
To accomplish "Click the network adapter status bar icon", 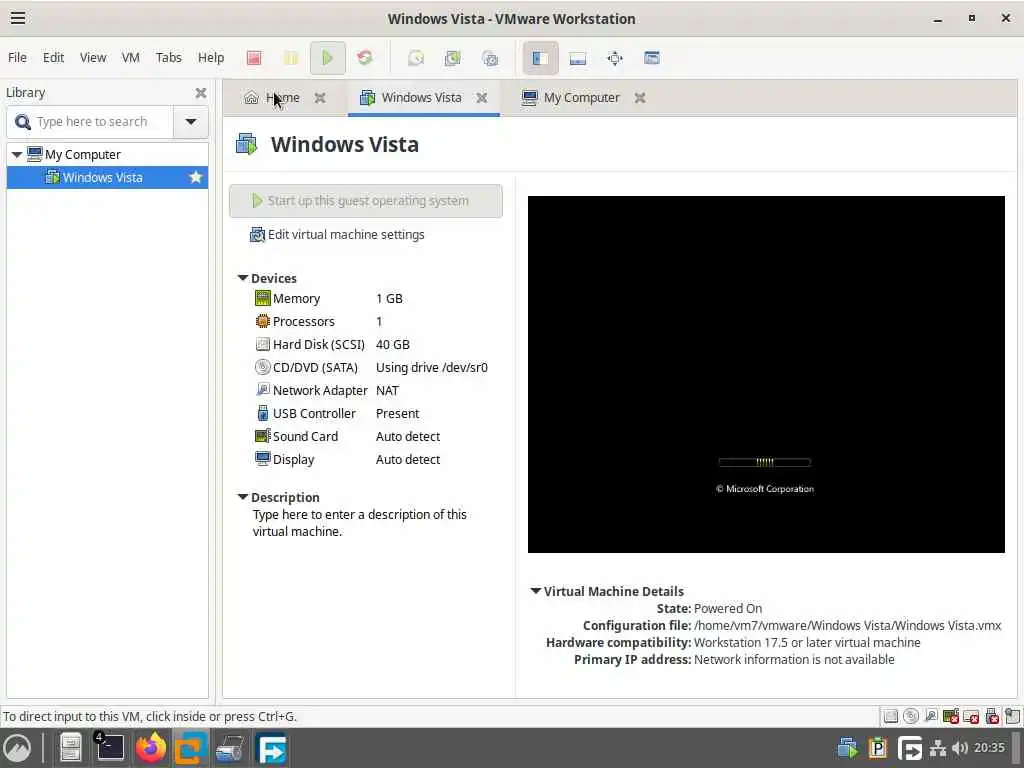I will point(931,716).
